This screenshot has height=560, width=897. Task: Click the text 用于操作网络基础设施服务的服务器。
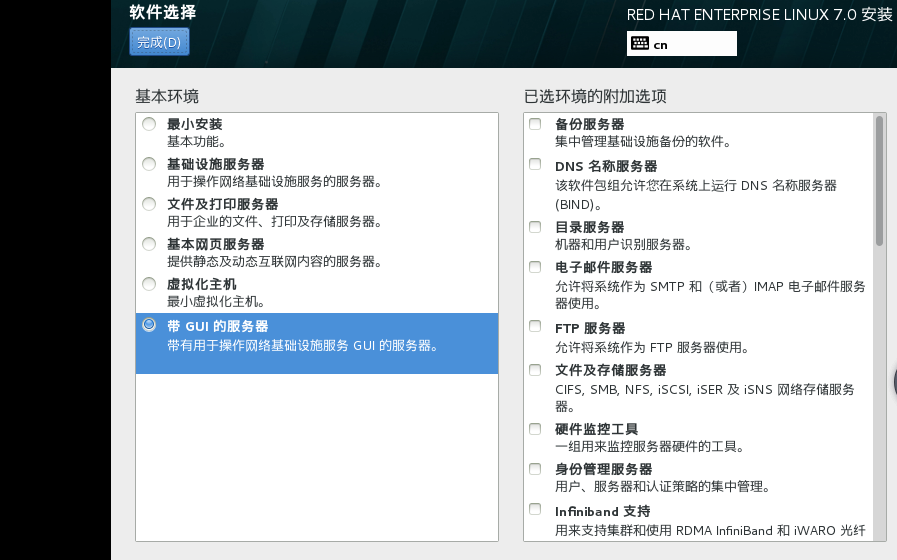(x=275, y=181)
